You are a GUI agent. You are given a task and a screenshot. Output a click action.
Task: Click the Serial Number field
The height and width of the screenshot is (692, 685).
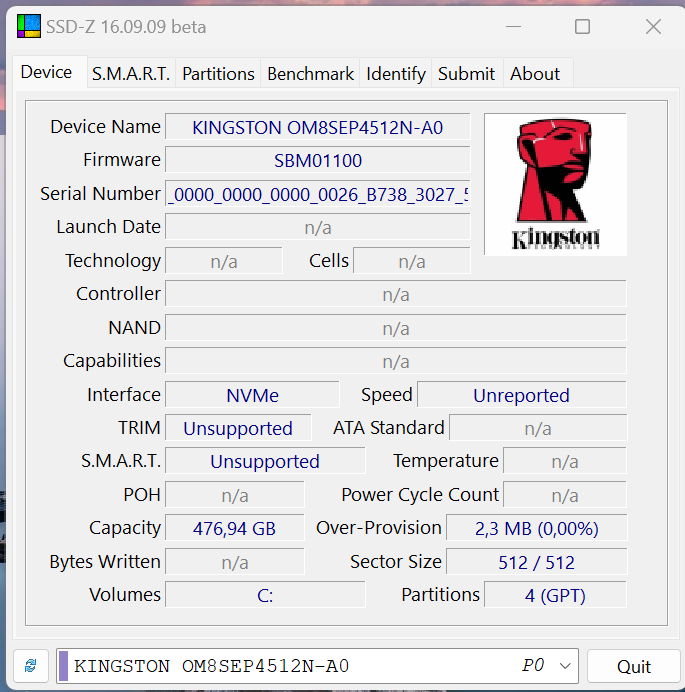tap(317, 194)
